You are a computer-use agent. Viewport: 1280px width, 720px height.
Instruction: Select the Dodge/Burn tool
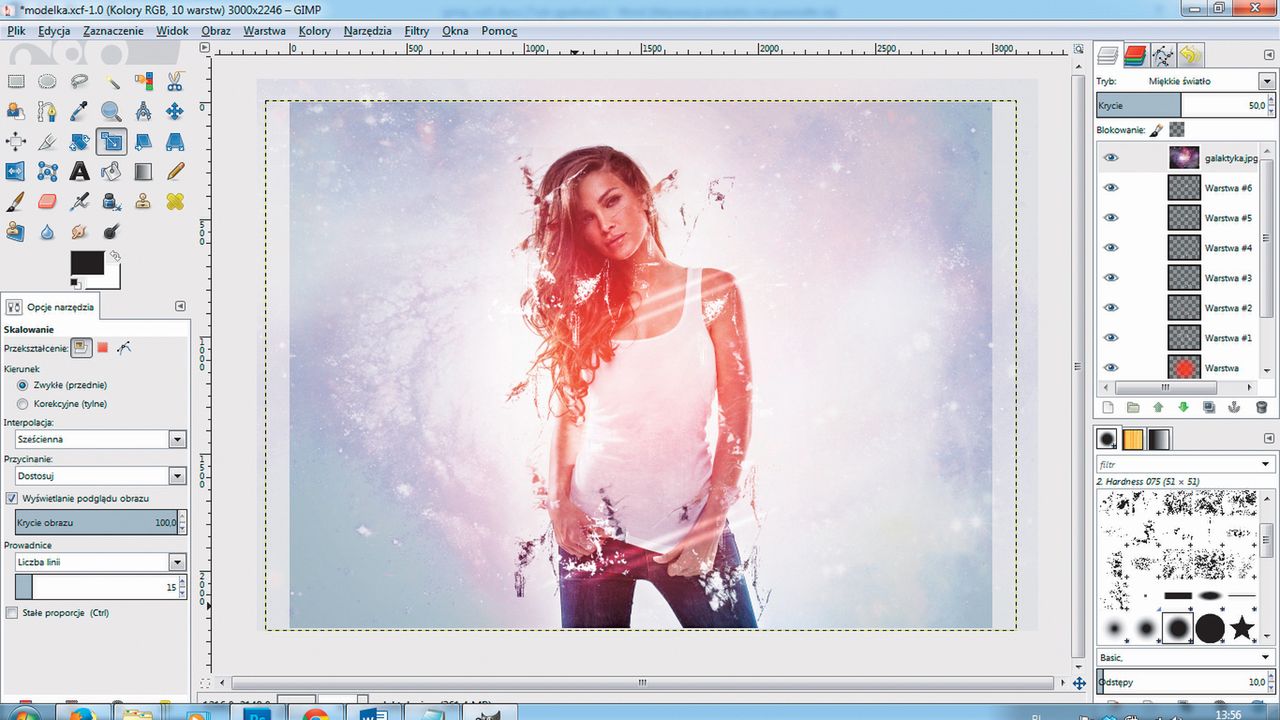(x=111, y=232)
